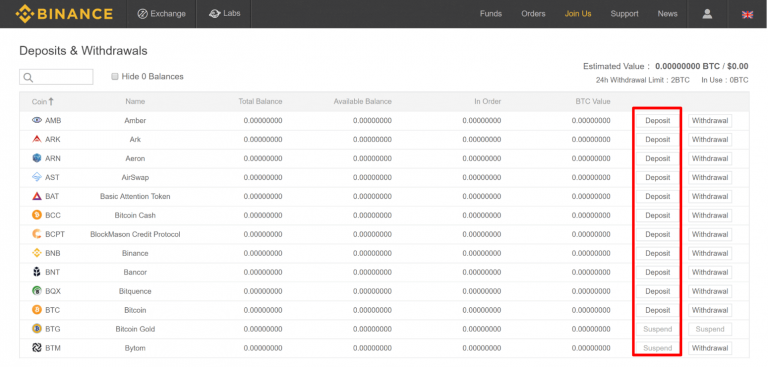Click Deposit for BNT

pos(657,272)
